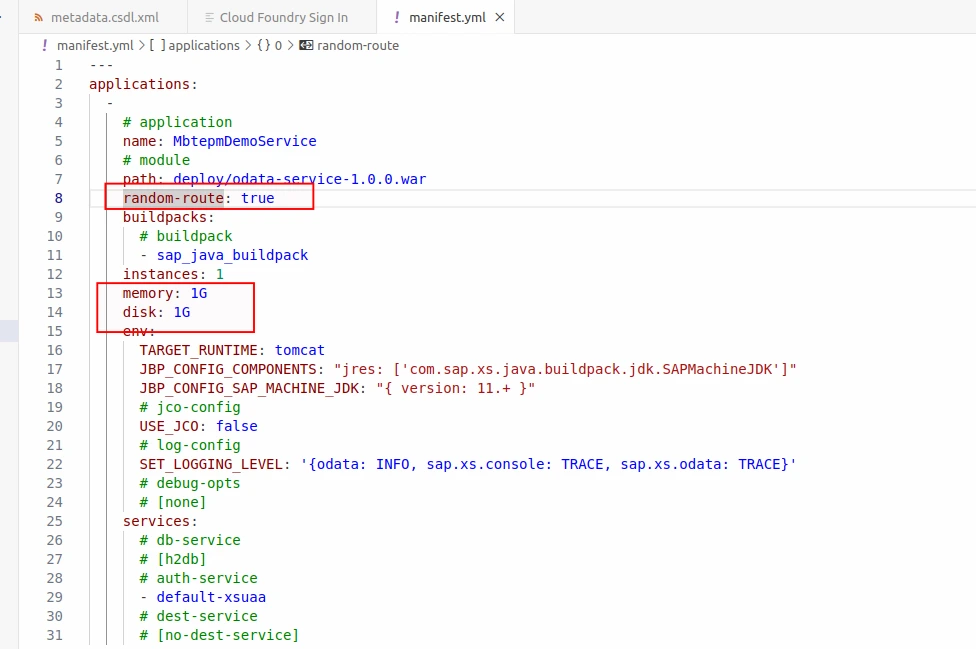Click the '# buildpack' comment on line 10

pos(185,236)
